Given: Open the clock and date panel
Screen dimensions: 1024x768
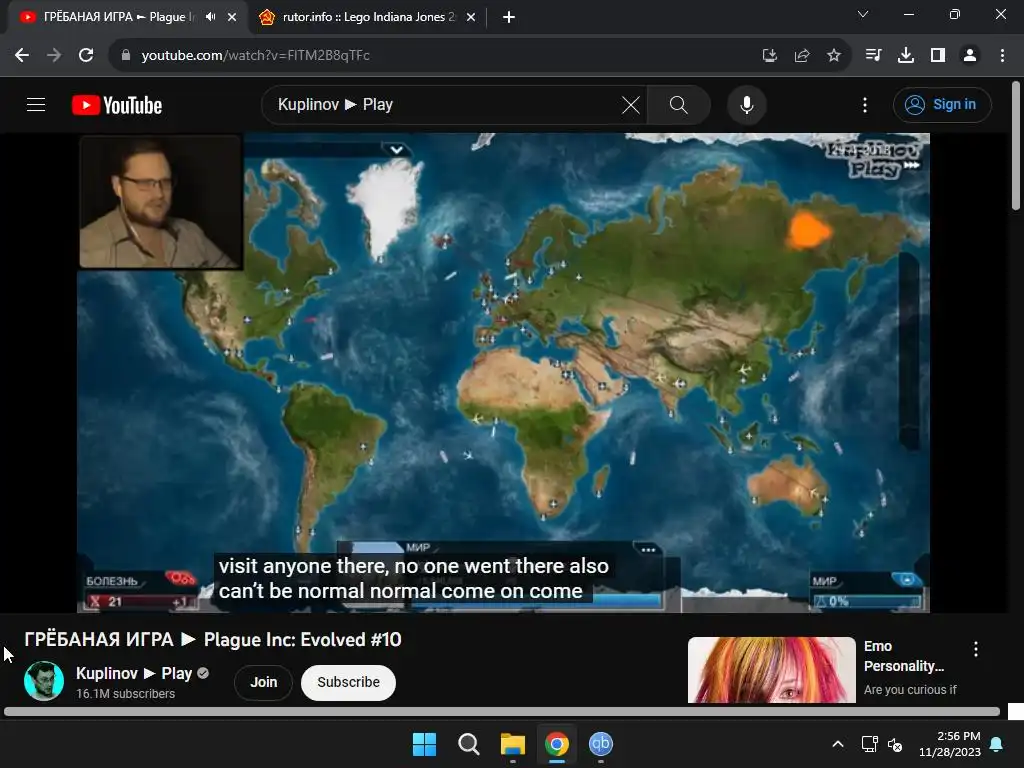Looking at the screenshot, I should (950, 744).
